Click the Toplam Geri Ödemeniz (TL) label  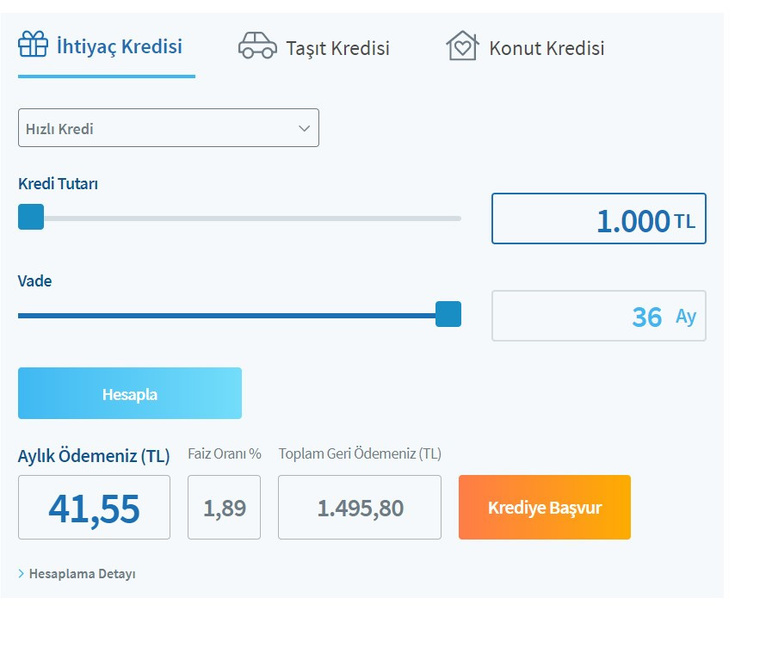pos(360,453)
